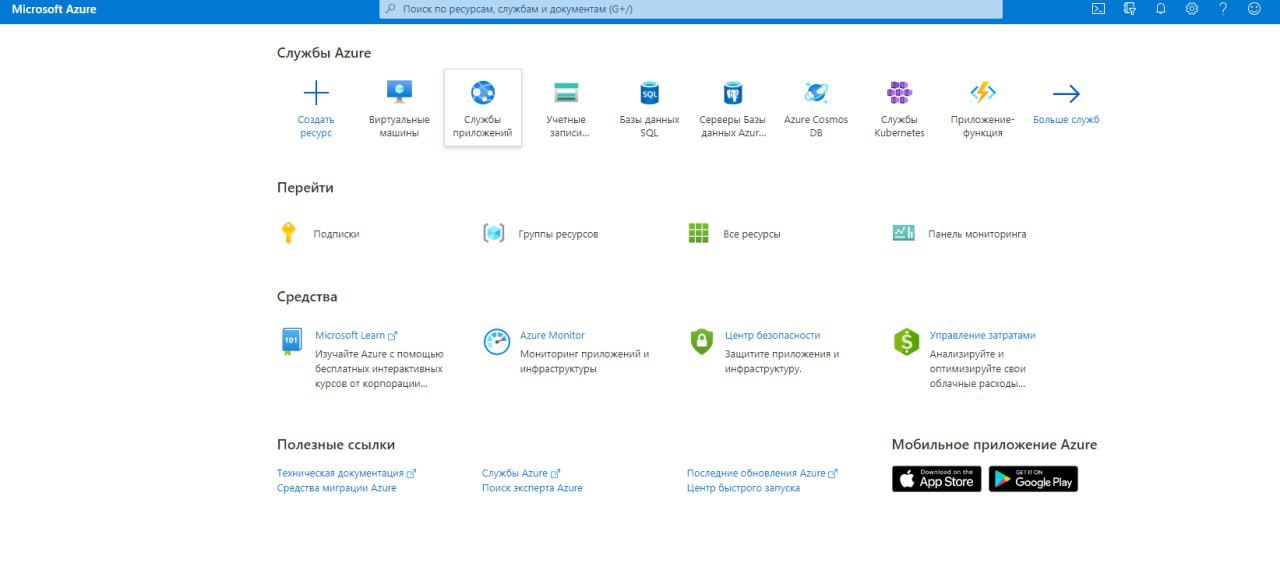Click the Базы данных SQL text label

[650, 126]
